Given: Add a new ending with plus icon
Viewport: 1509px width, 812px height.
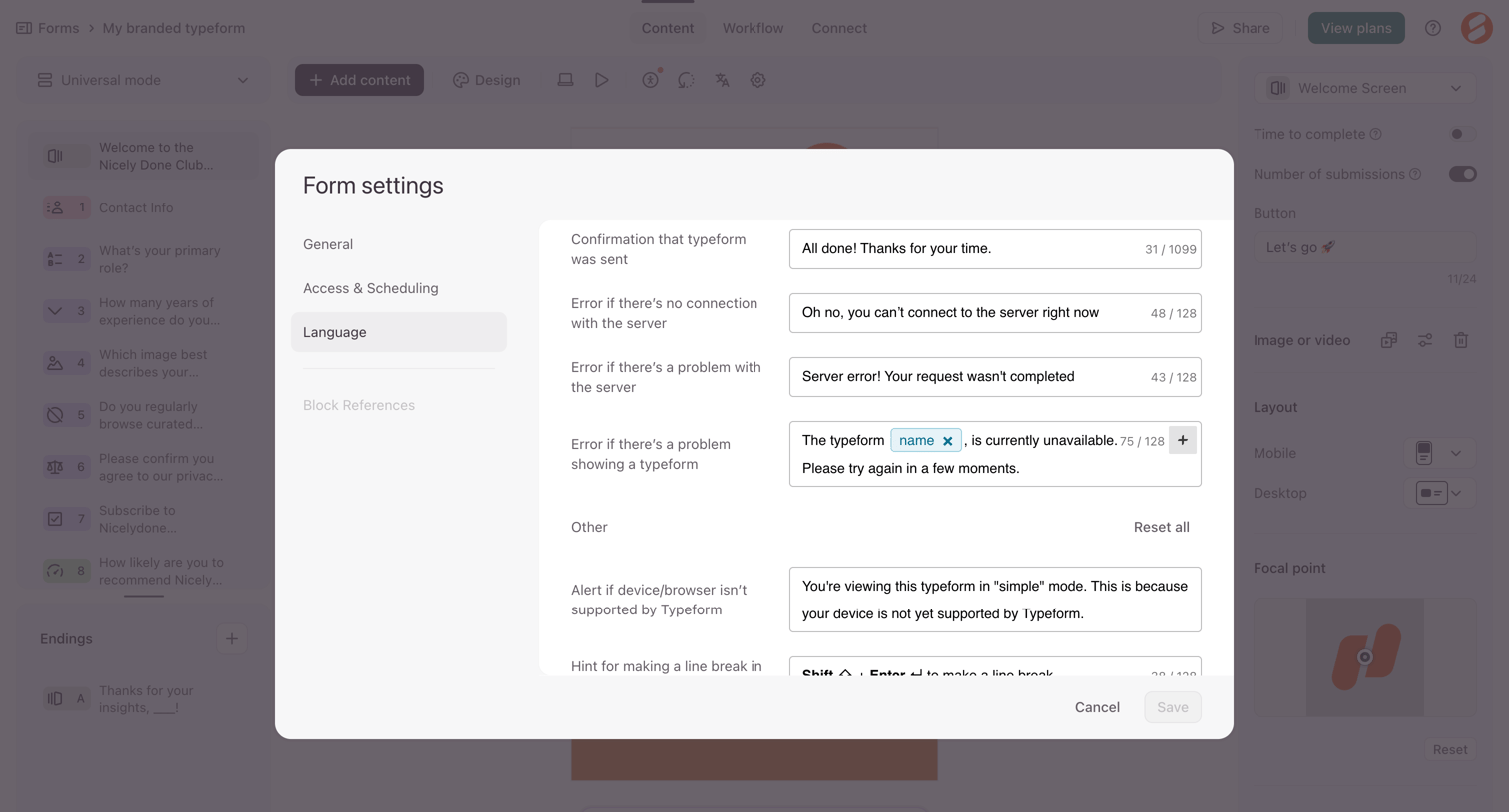Looking at the screenshot, I should (232, 638).
